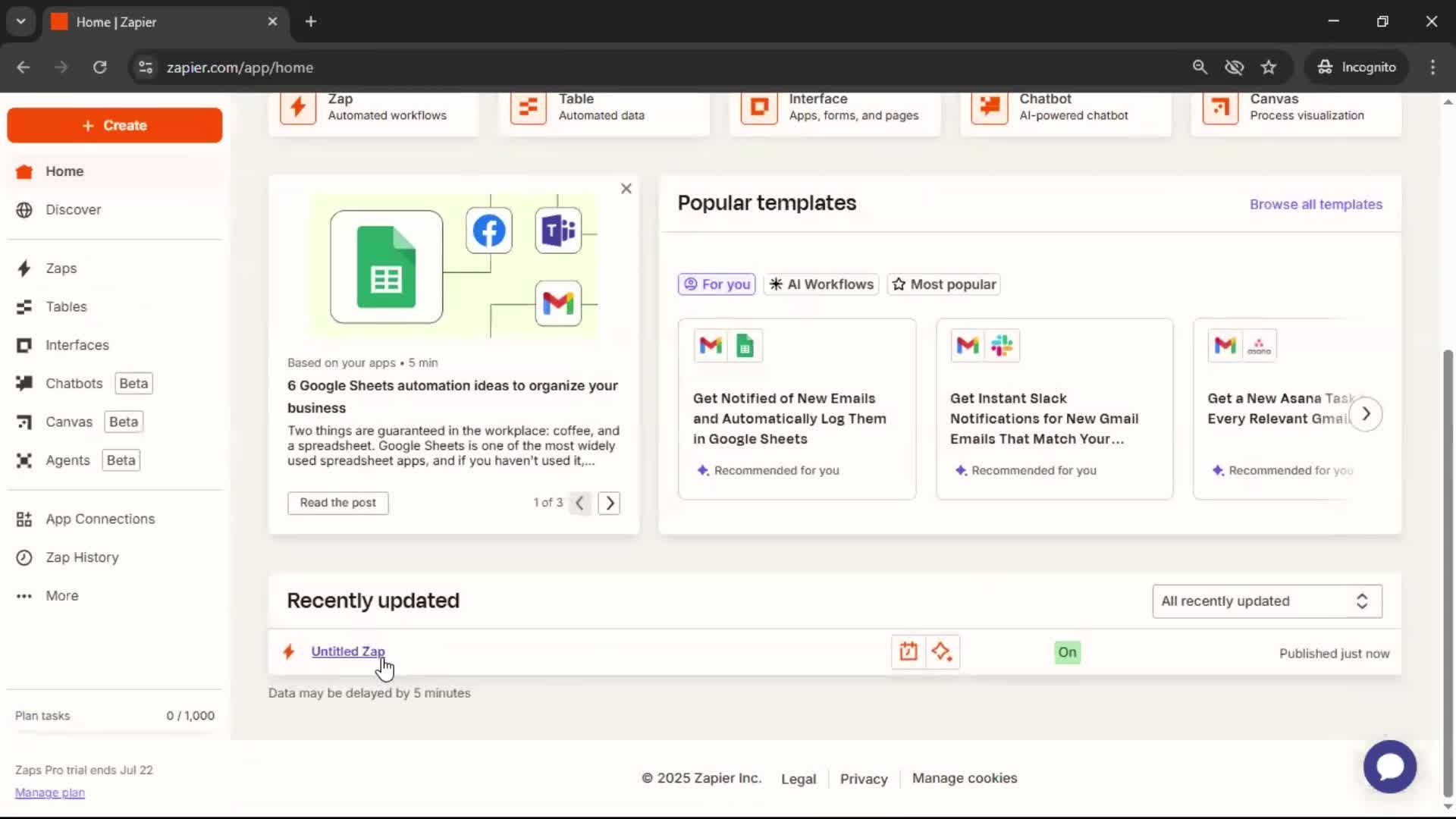Viewport: 1456px width, 819px height.
Task: Click the App Connections grid icon
Action: tap(24, 519)
